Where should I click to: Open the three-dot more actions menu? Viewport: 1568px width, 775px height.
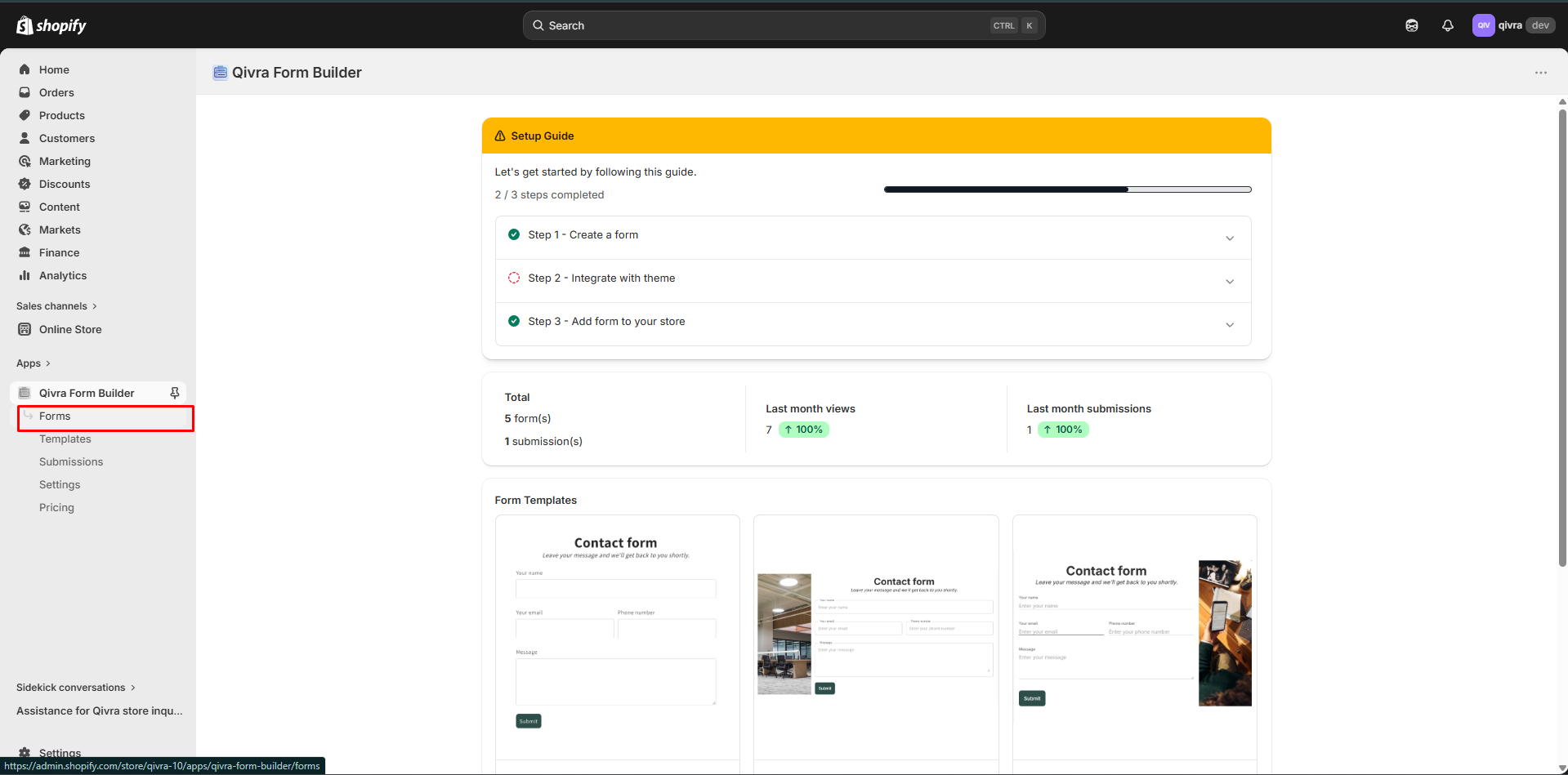coord(1541,73)
